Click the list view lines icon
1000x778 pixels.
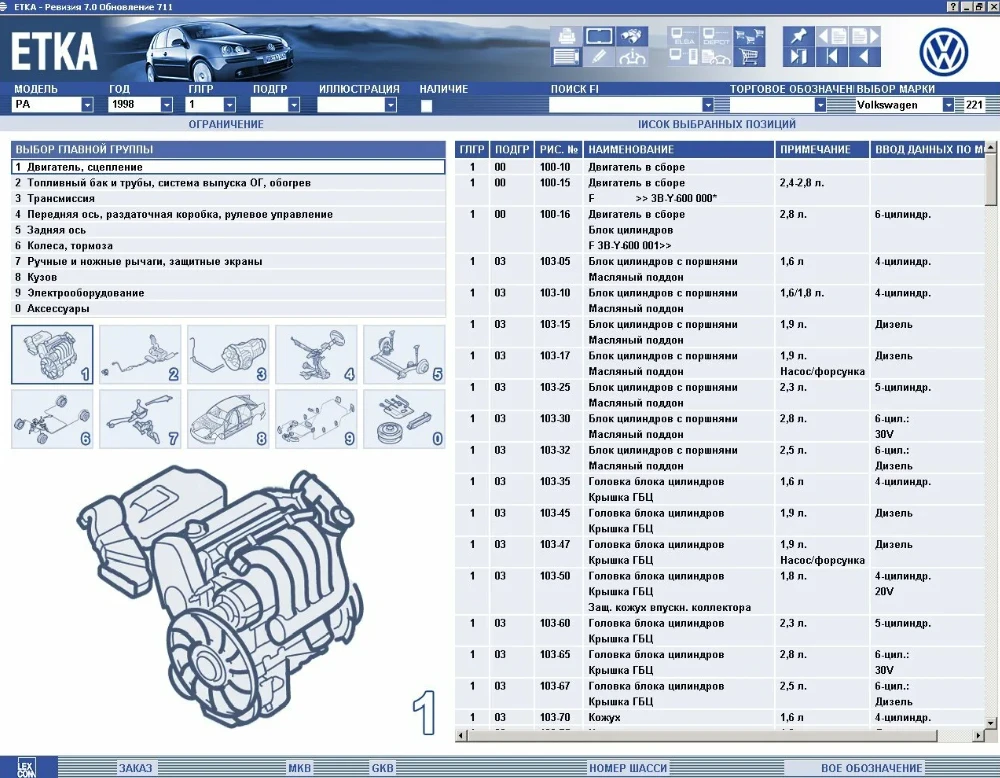pos(566,57)
